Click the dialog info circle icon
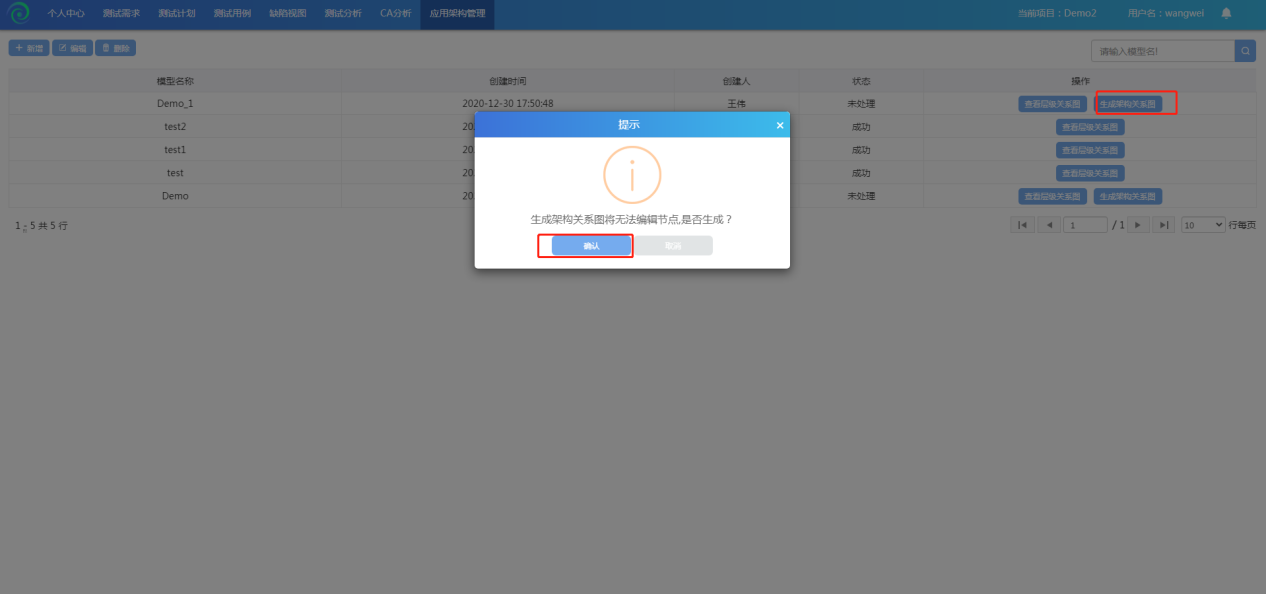 (632, 175)
